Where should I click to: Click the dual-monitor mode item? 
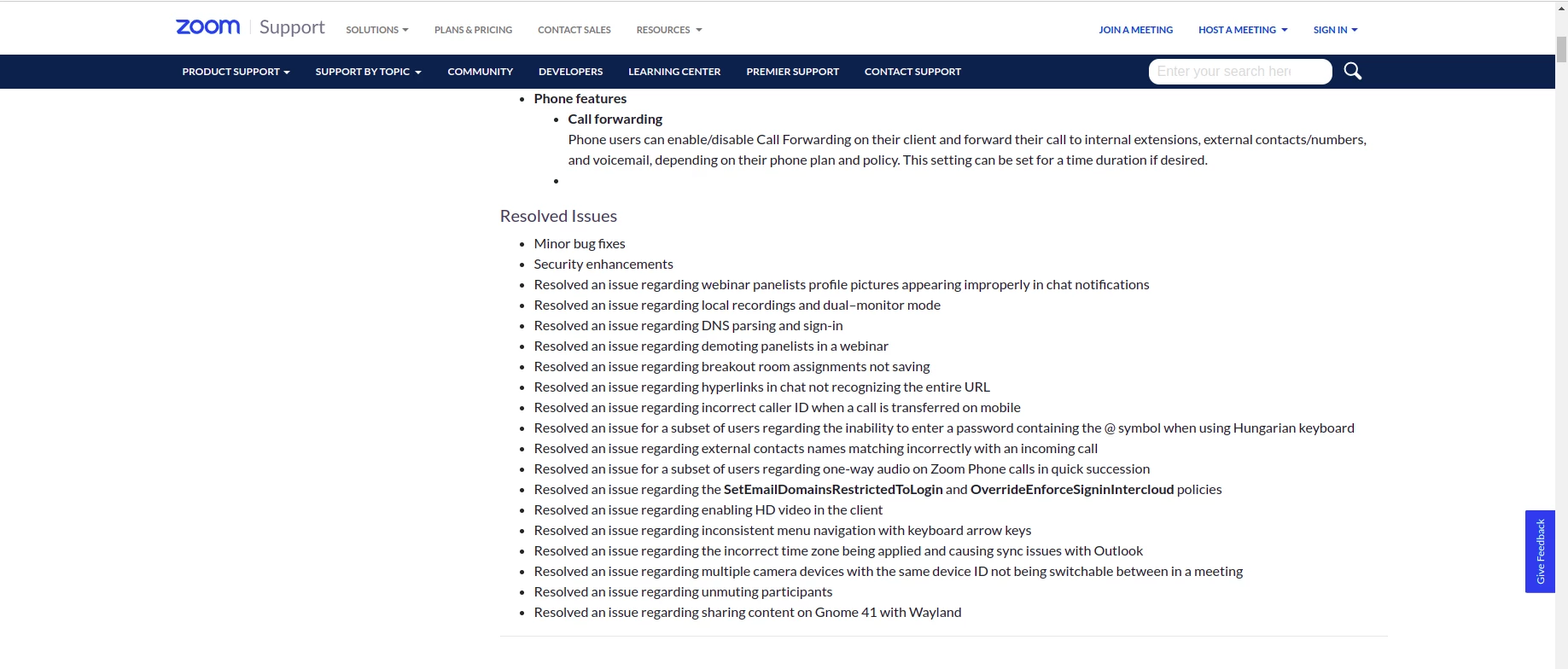point(737,305)
